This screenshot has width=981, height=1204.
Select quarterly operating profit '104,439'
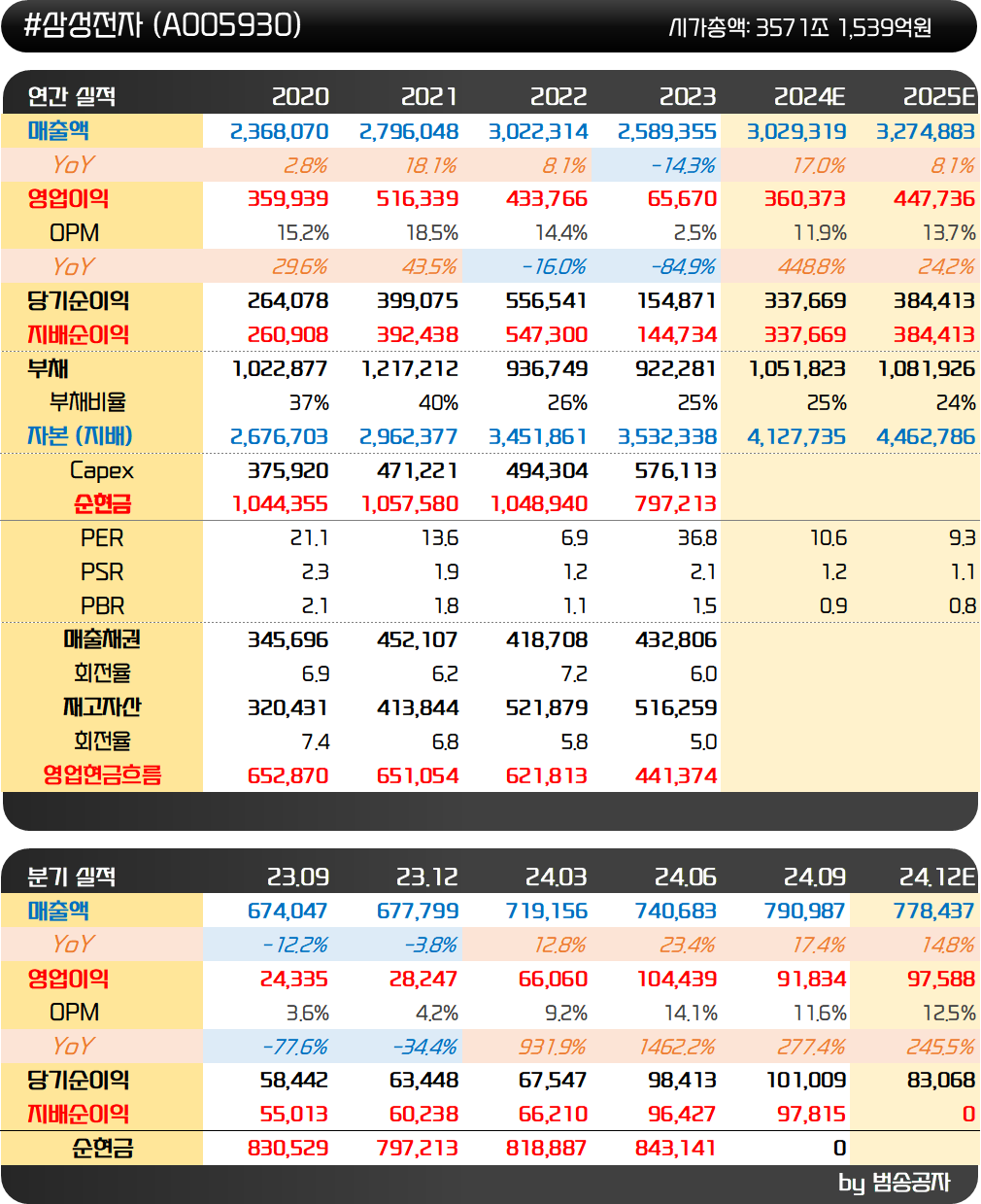[677, 980]
